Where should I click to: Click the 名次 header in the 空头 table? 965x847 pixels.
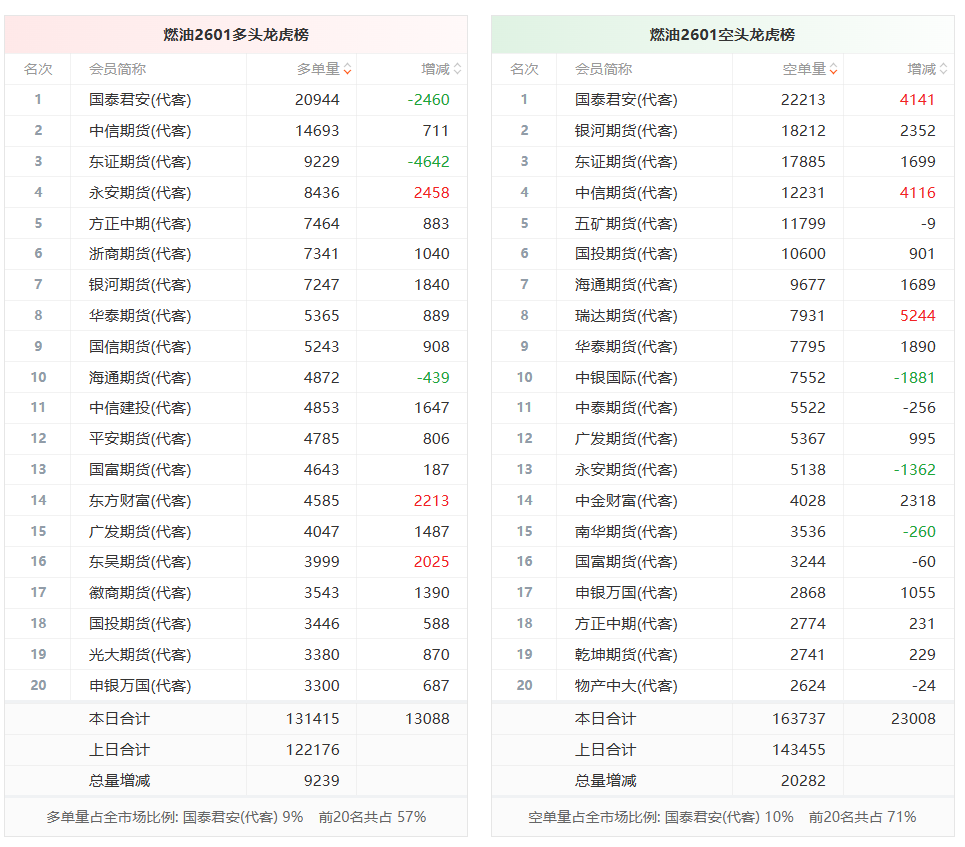pos(524,70)
